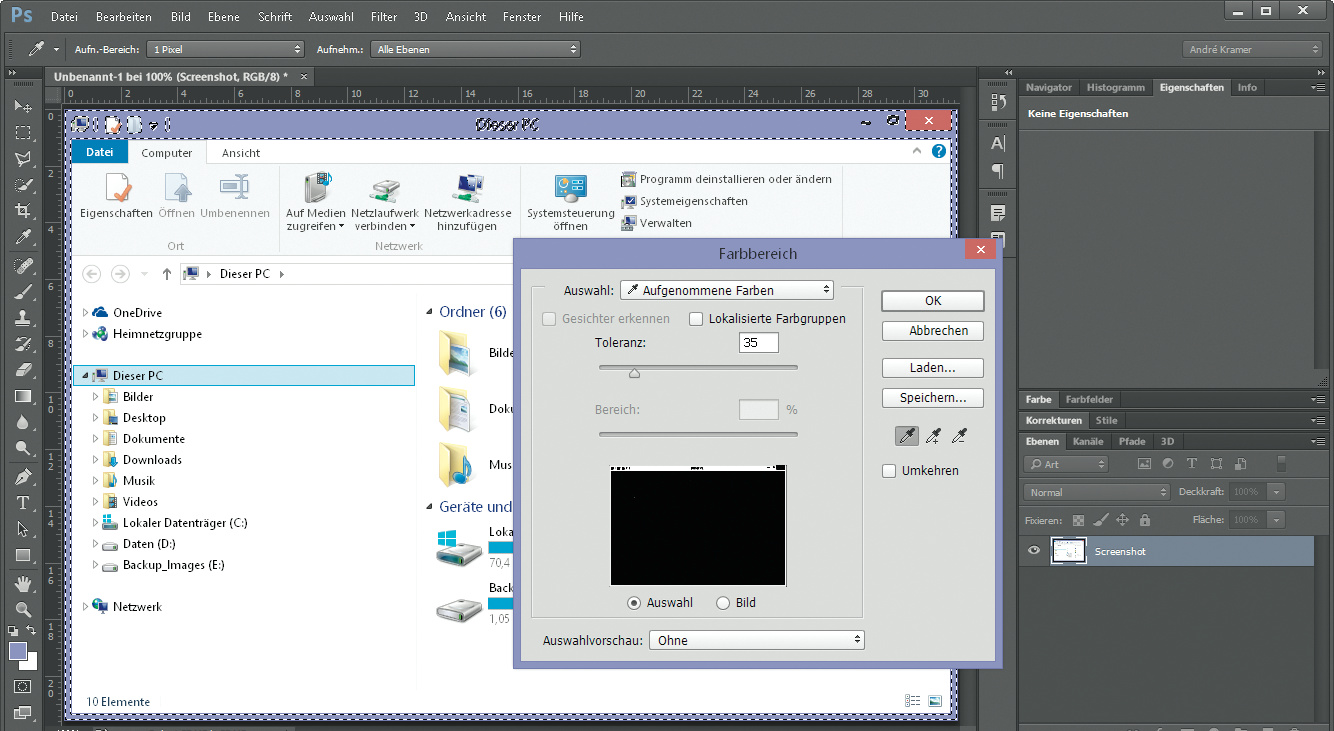Click the subtract-from-sample eyedropper in Farbbereich
Viewport: 1334px width, 731px height.
coord(959,436)
